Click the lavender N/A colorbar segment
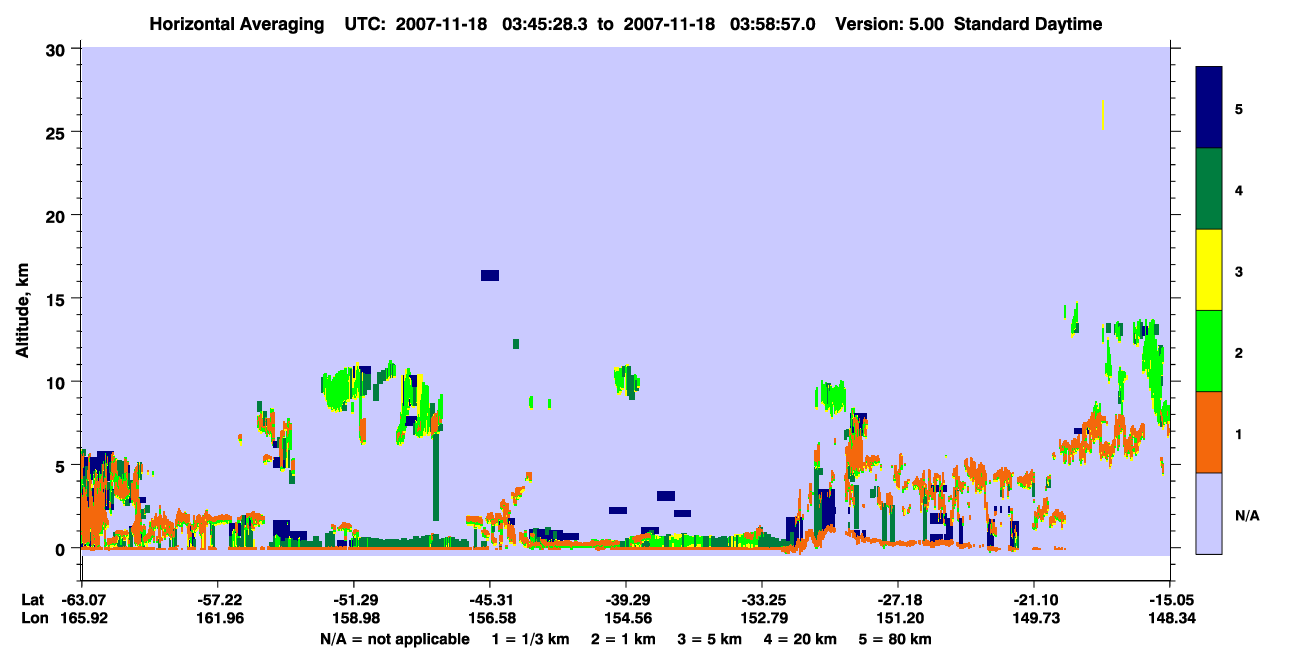Image resolution: width=1300 pixels, height=667 pixels. point(1209,513)
